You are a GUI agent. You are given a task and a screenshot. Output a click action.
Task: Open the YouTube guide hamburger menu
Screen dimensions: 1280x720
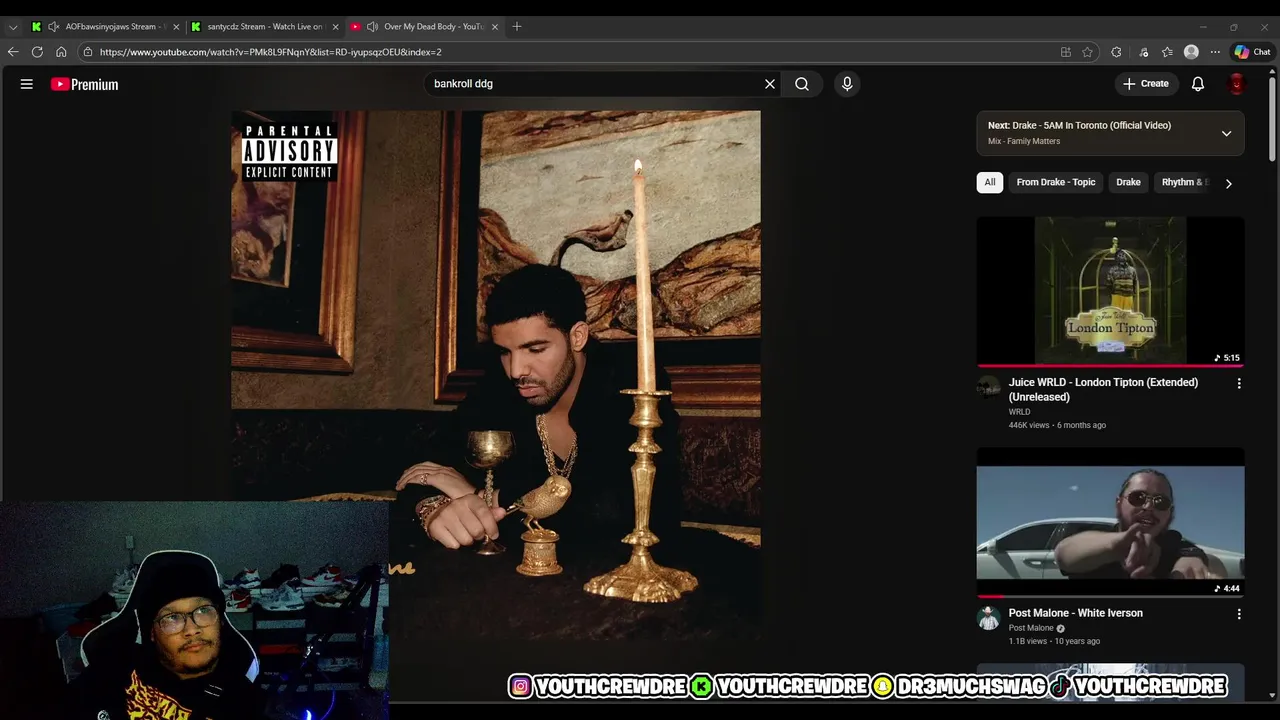click(x=27, y=84)
